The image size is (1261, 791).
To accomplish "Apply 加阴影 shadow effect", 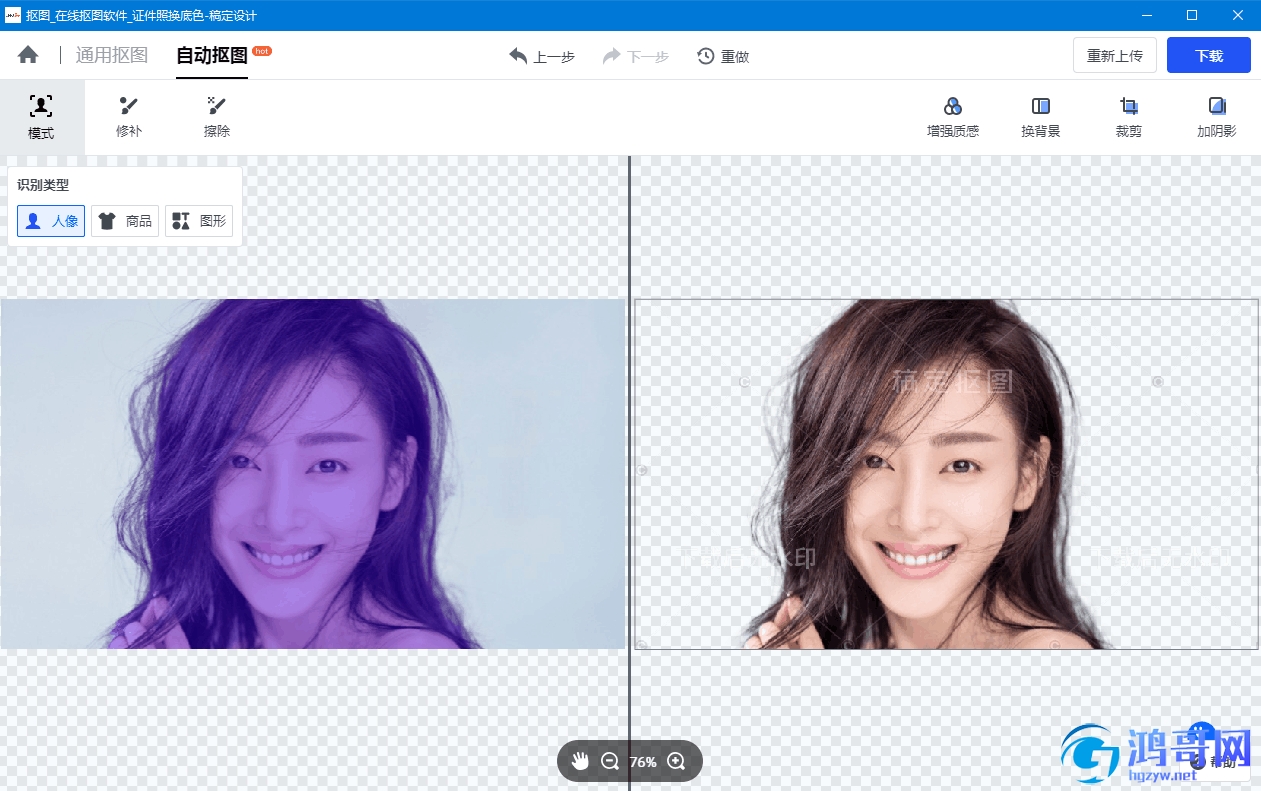I will [x=1217, y=117].
